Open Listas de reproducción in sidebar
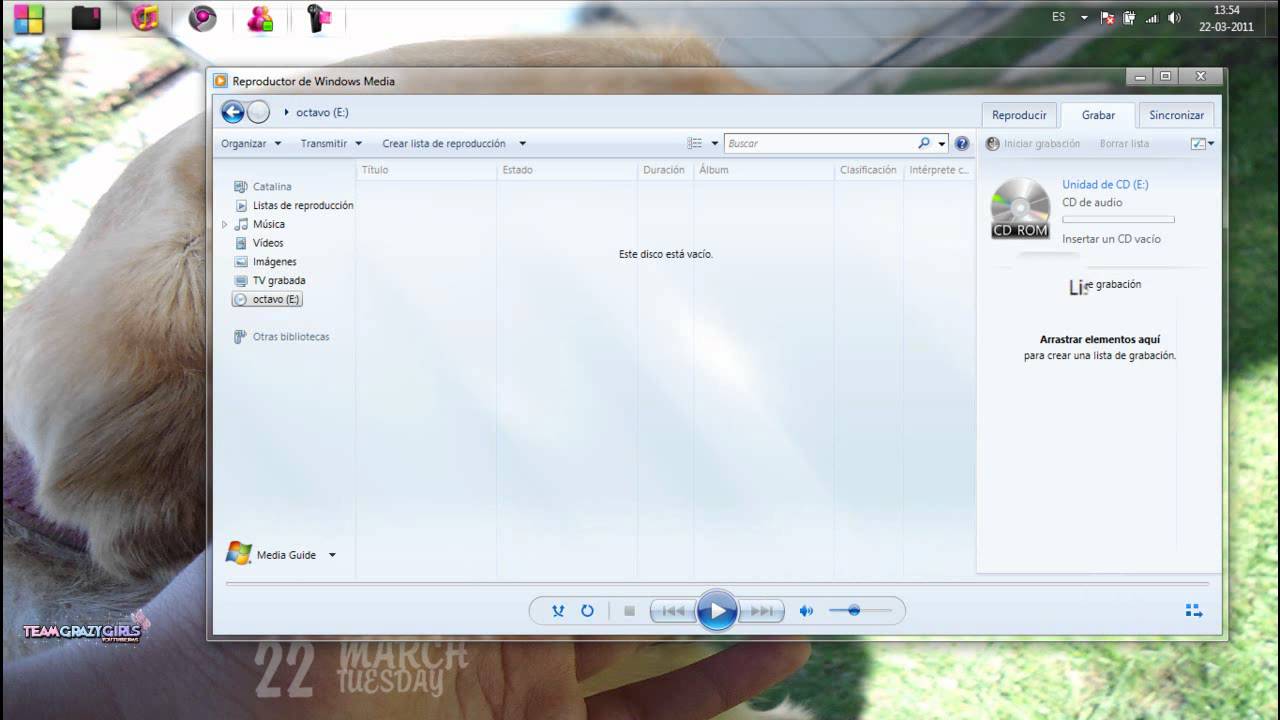 (302, 205)
